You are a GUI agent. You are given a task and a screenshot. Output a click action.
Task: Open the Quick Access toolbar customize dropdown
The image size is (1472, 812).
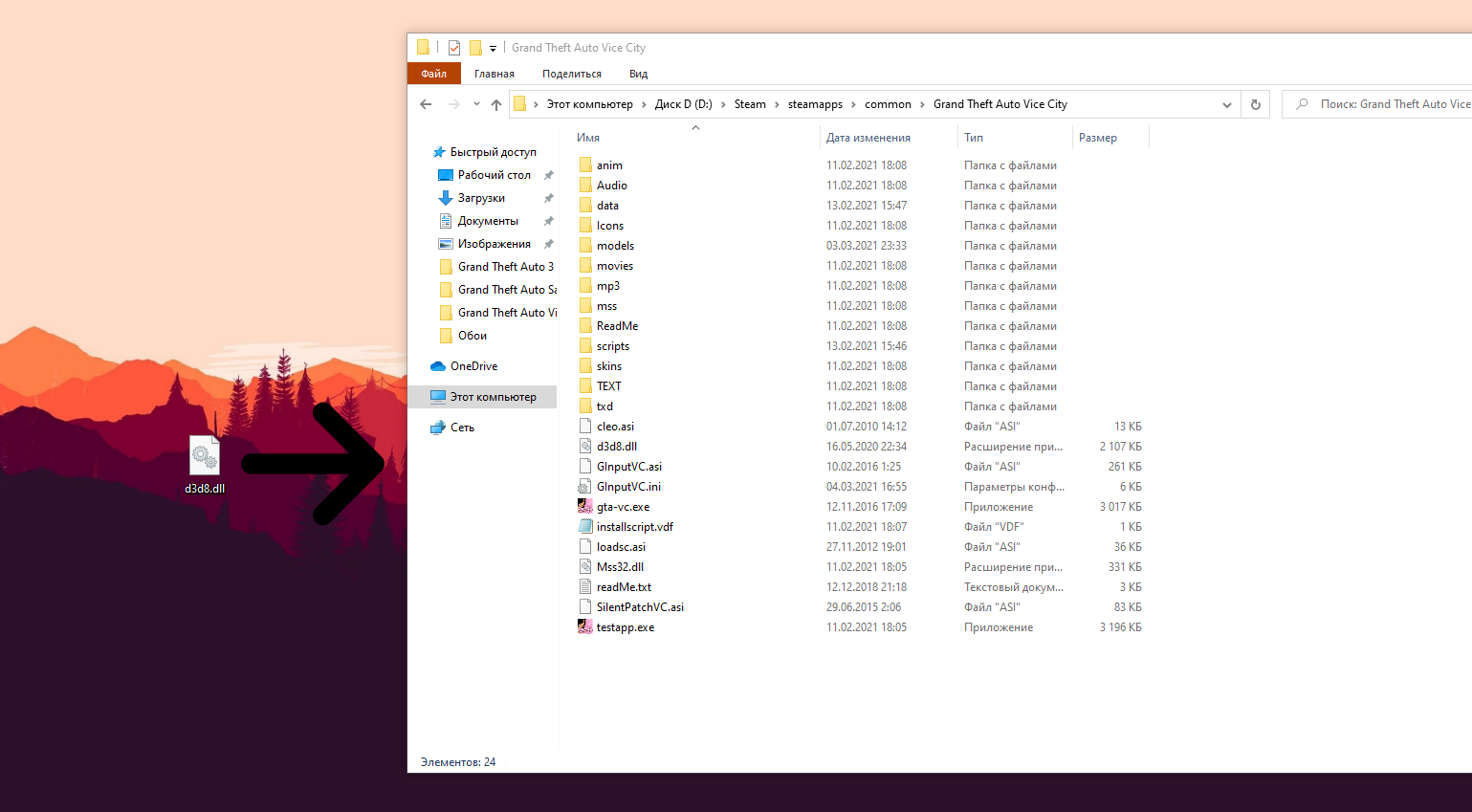coord(493,48)
